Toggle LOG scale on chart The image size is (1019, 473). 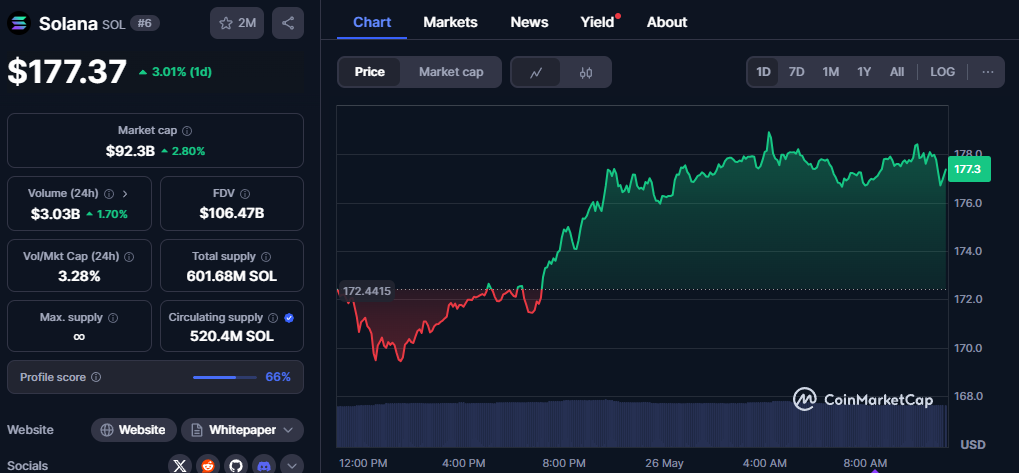coord(942,72)
